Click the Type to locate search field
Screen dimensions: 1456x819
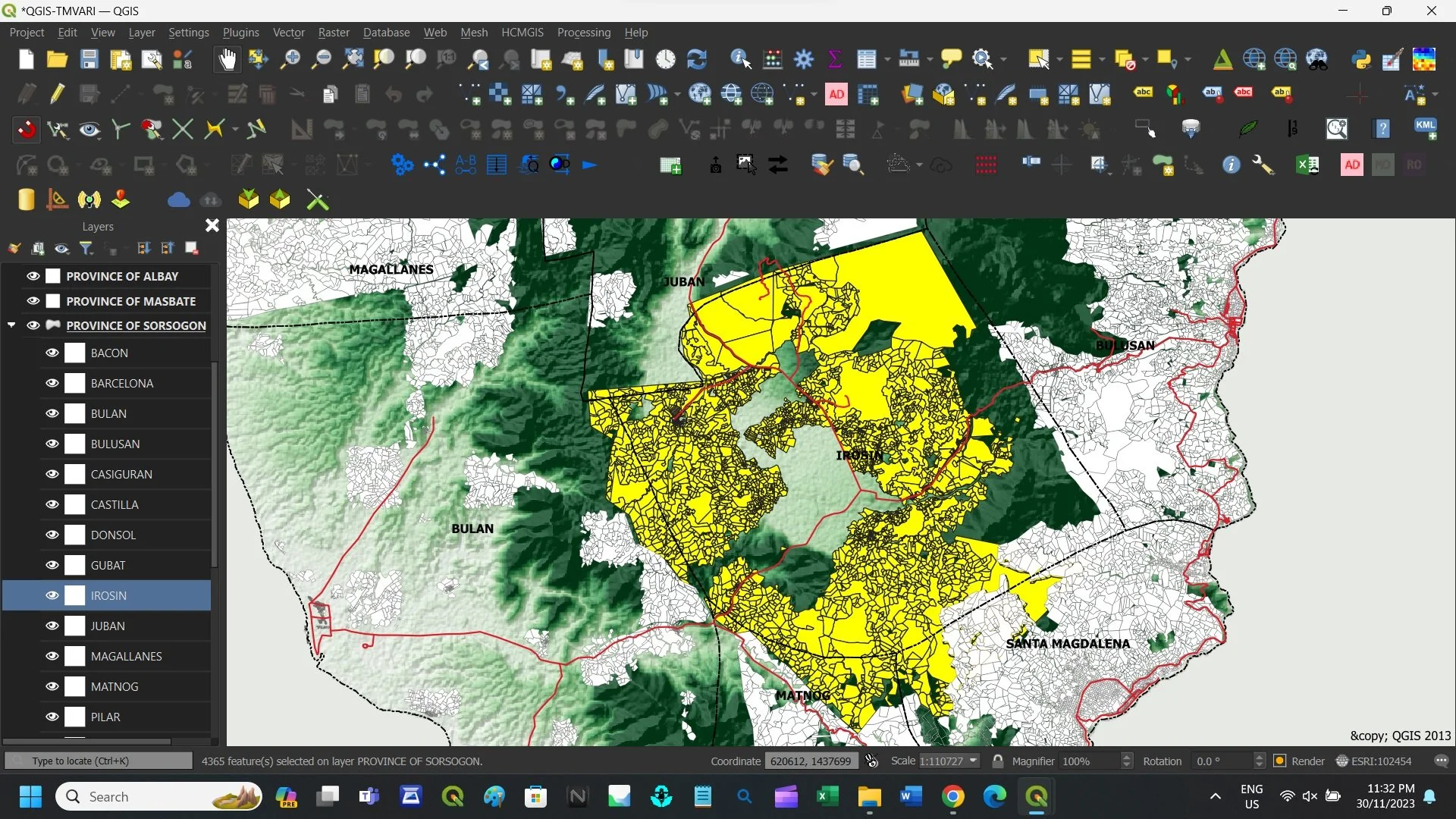(99, 761)
